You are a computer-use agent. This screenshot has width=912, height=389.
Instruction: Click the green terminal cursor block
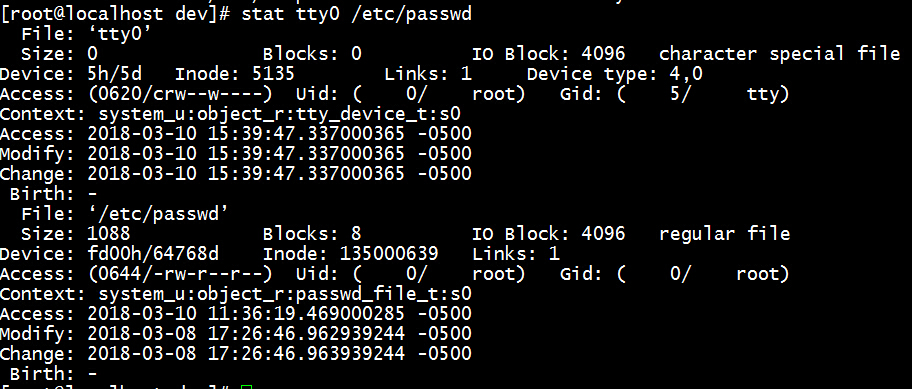pyautogui.click(x=247, y=387)
